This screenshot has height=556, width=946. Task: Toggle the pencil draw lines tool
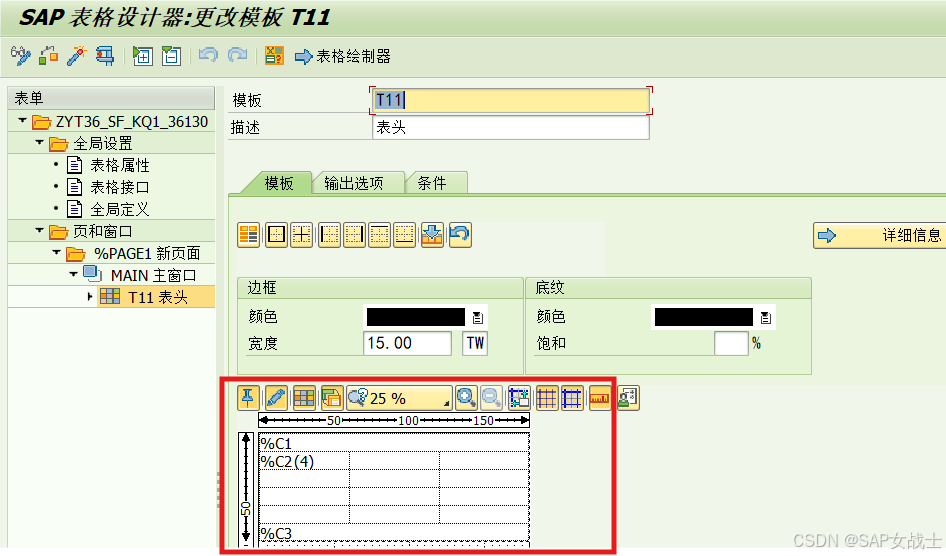pos(276,398)
